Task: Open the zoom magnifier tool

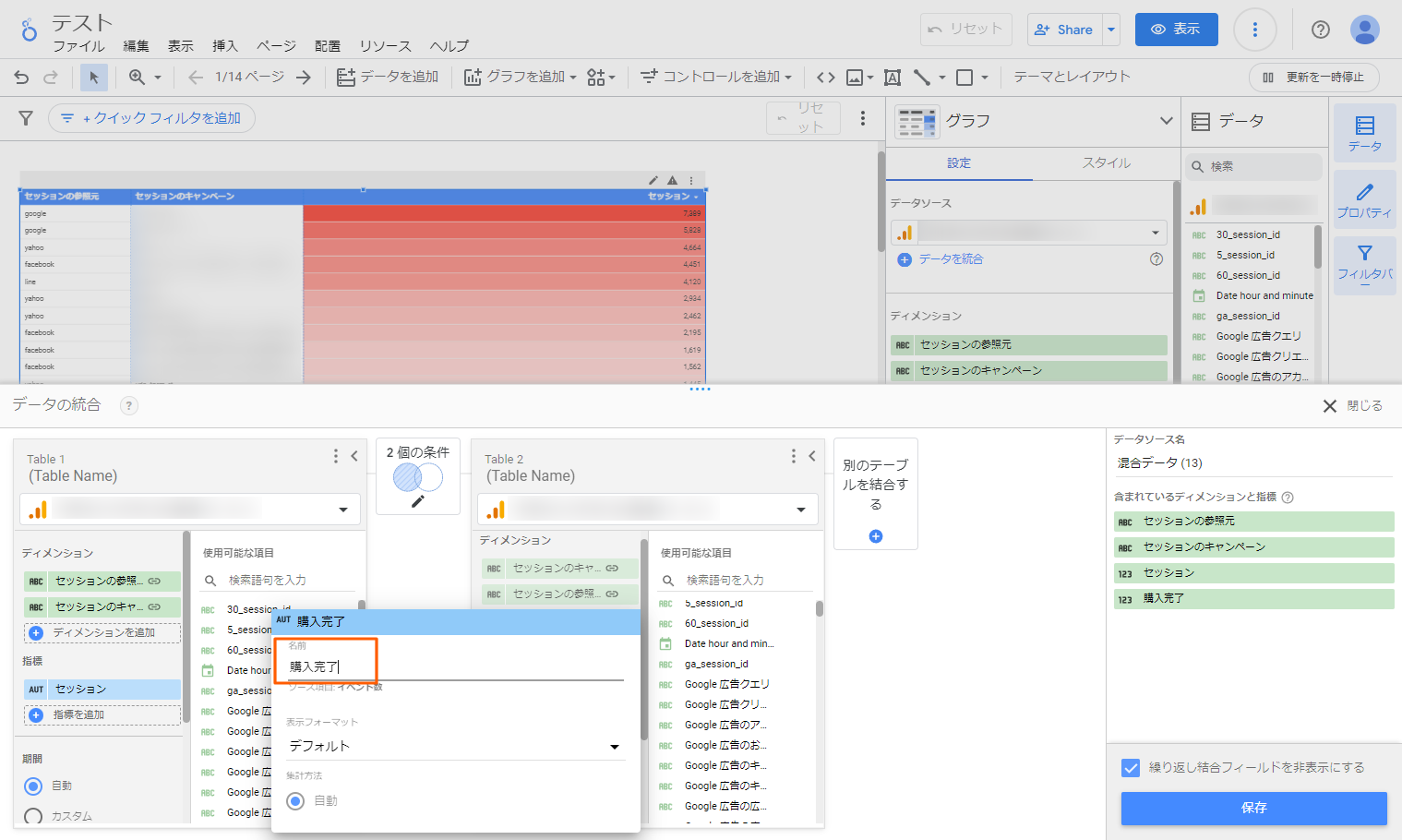Action: tap(138, 78)
